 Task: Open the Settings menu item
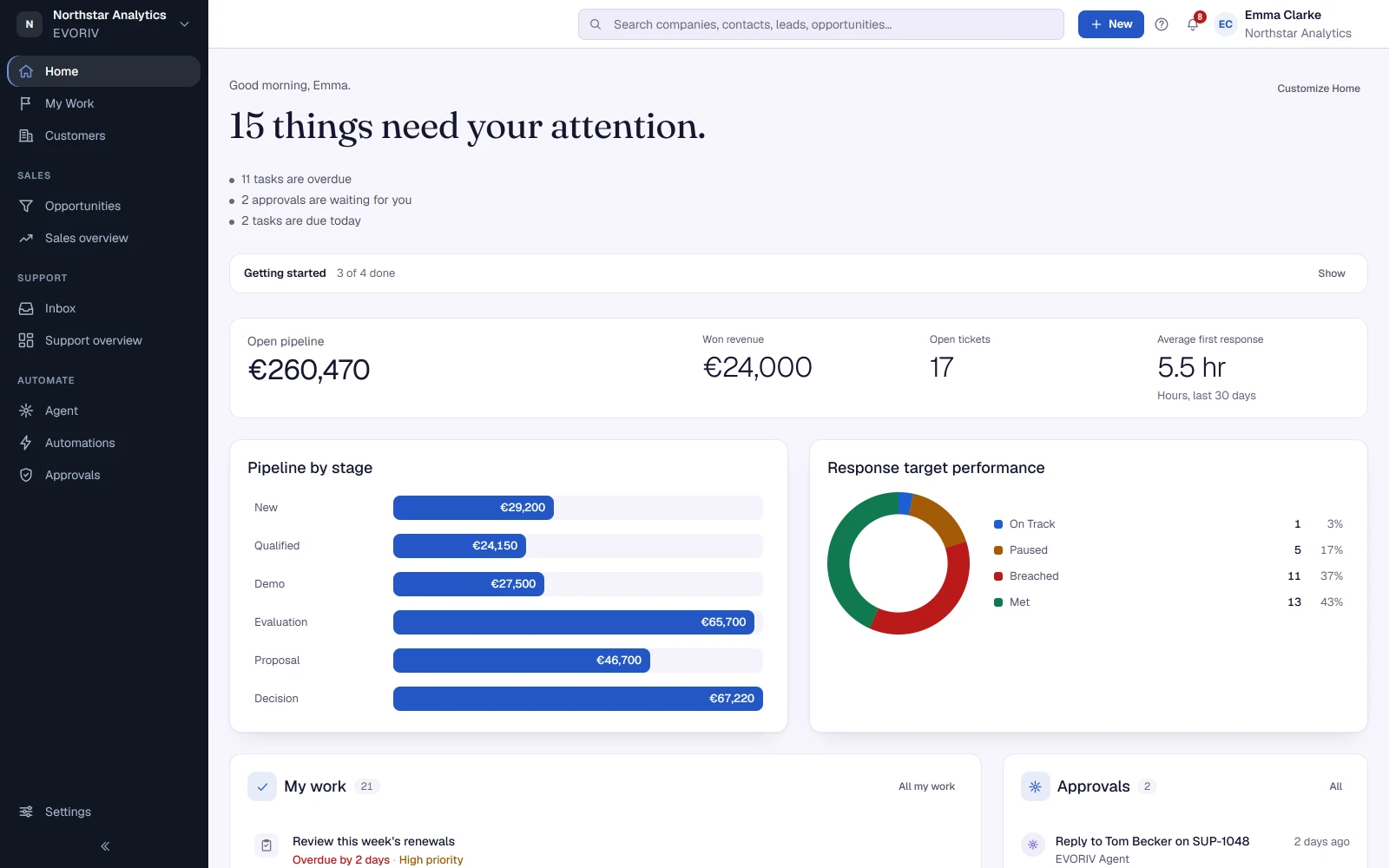click(104, 812)
